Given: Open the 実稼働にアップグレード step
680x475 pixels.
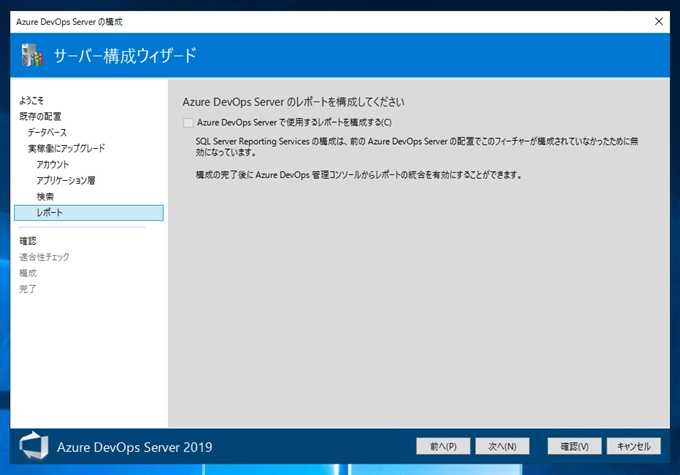Looking at the screenshot, I should 66,148.
